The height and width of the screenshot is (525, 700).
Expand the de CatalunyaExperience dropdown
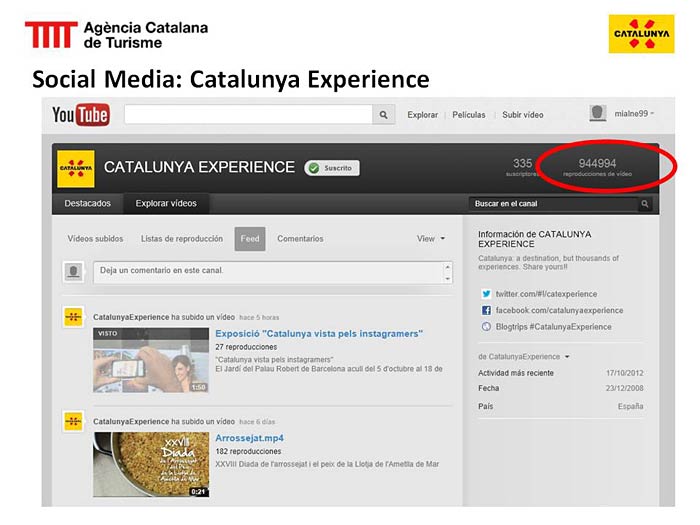[x=524, y=357]
